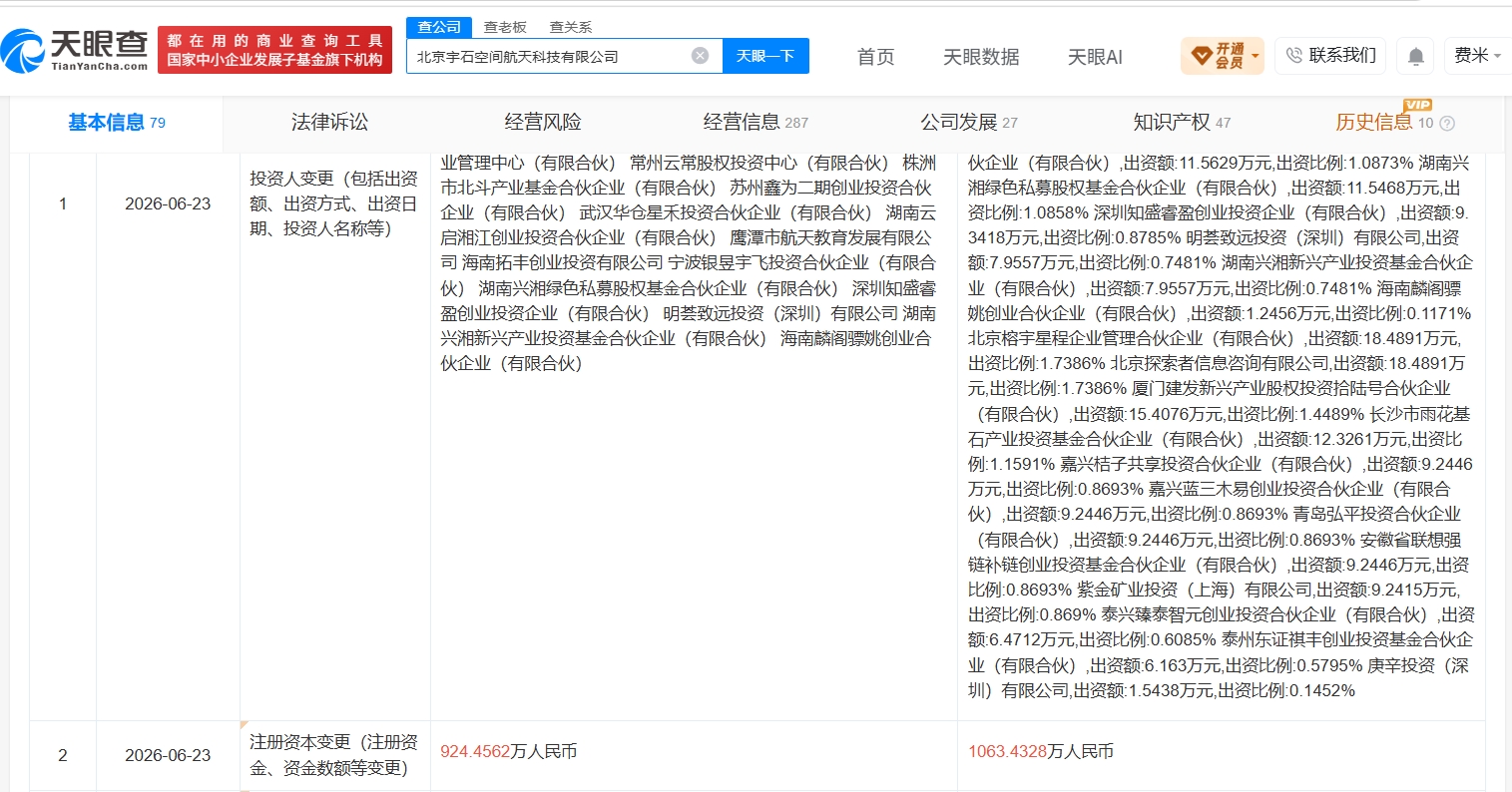Screen dimensions: 1512x792
Task: Open the 经营风险 tab
Action: point(543,122)
